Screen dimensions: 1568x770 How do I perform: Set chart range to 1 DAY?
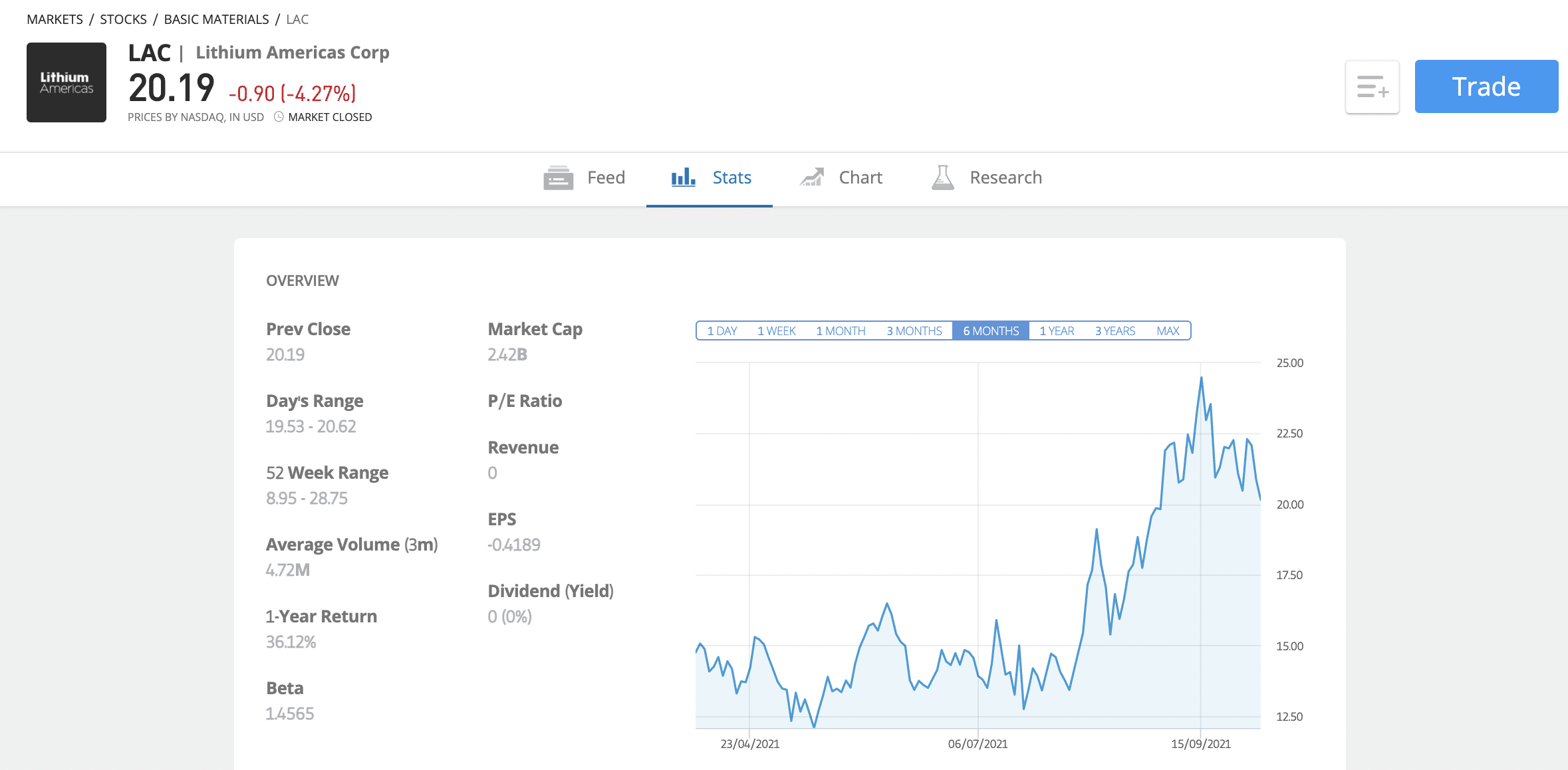point(722,331)
